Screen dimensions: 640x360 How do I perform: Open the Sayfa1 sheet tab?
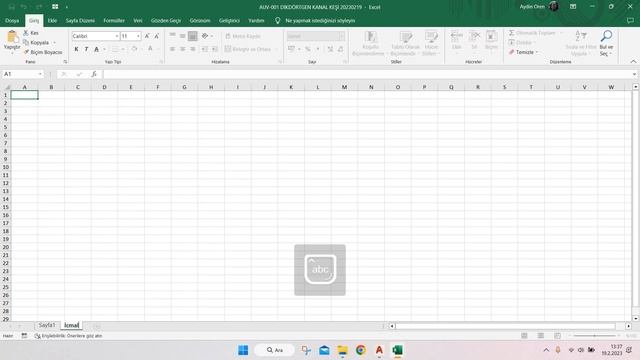(x=47, y=325)
